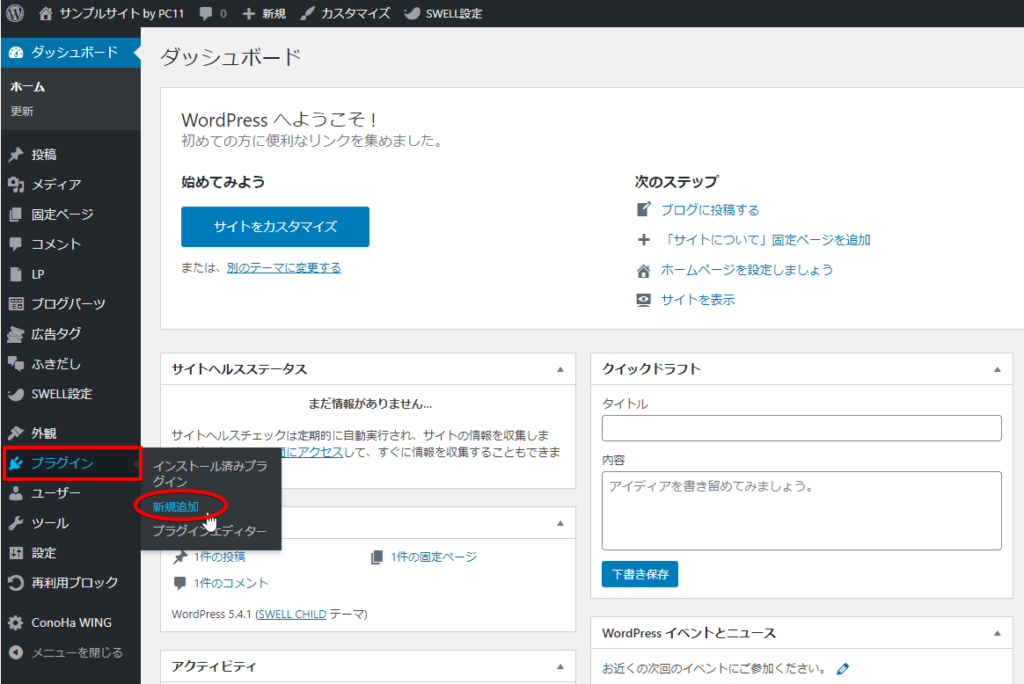1024x684 pixels.
Task: Open the ホーム submenu item
Action: pyautogui.click(x=27, y=86)
